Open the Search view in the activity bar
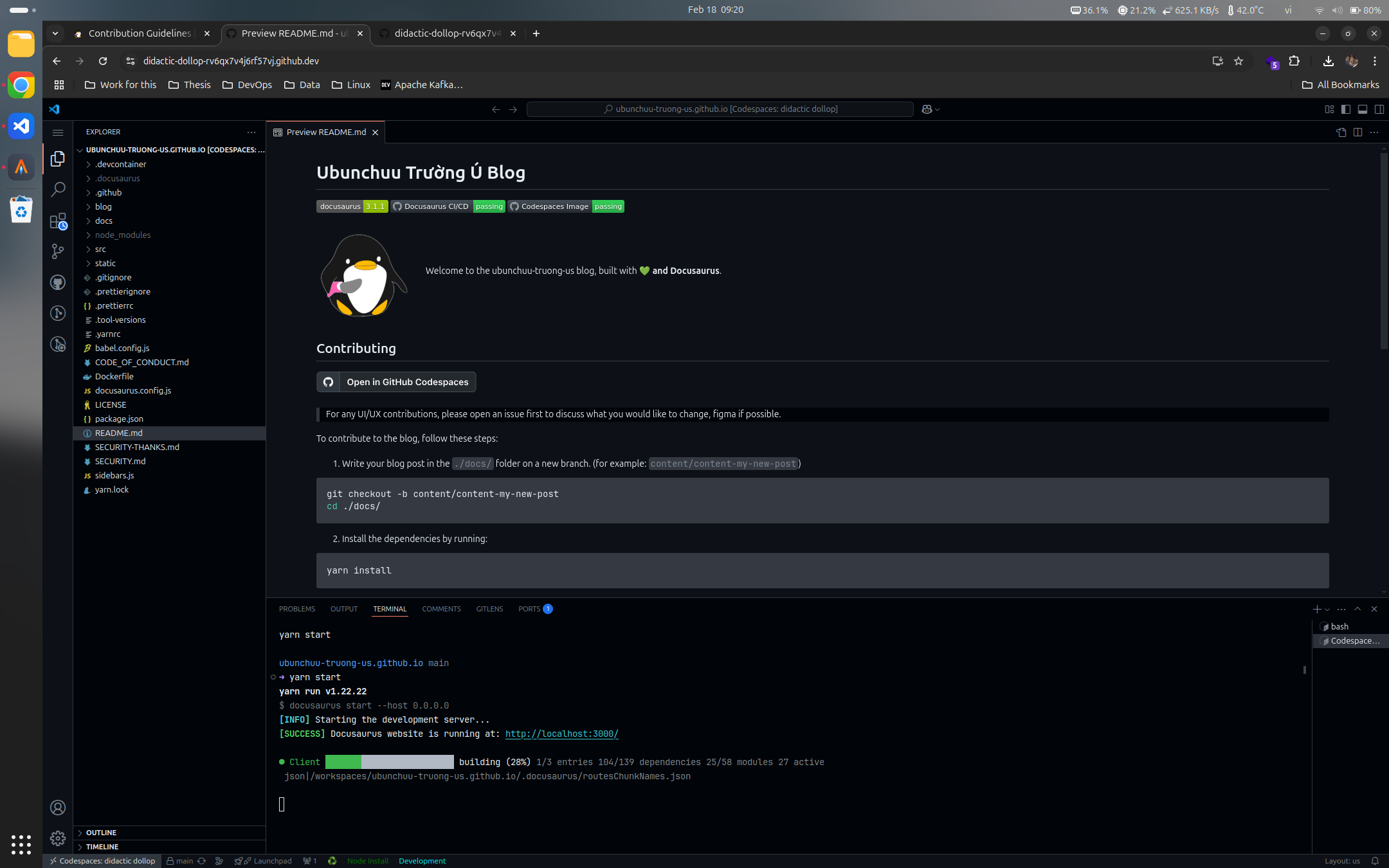This screenshot has height=868, width=1389. click(x=59, y=189)
